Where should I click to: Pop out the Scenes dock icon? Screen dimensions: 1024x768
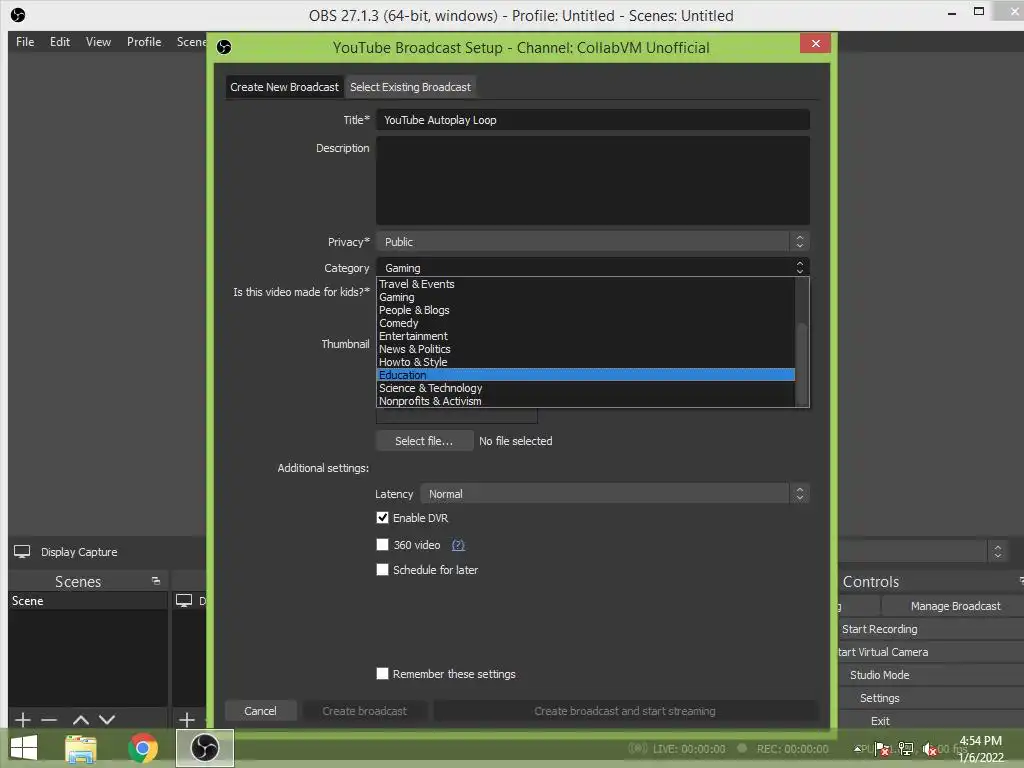pos(155,581)
